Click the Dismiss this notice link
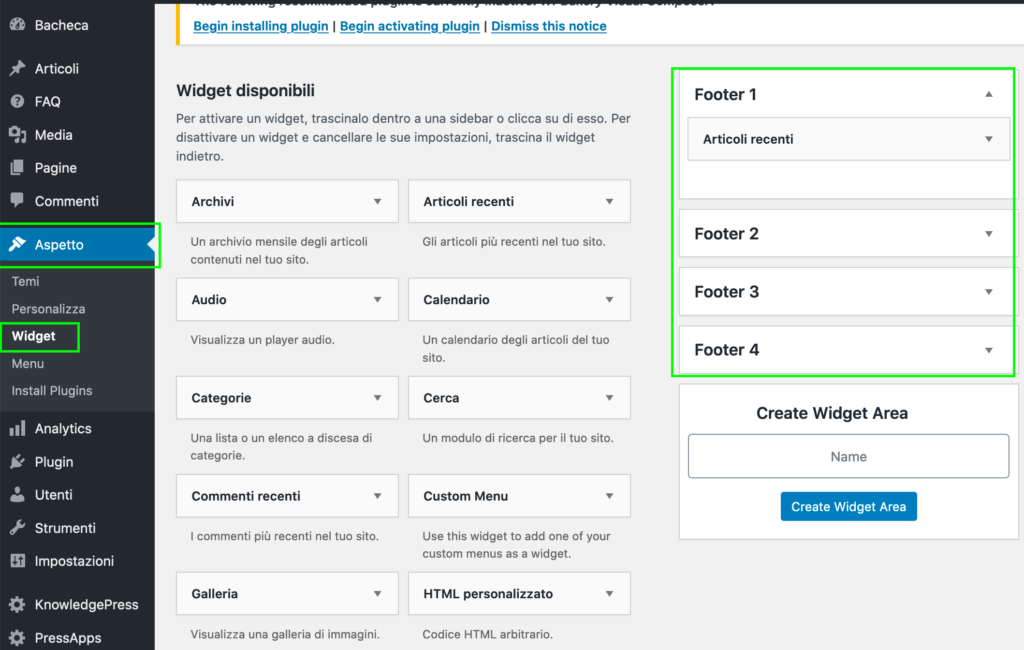This screenshot has width=1024, height=650. (x=548, y=26)
